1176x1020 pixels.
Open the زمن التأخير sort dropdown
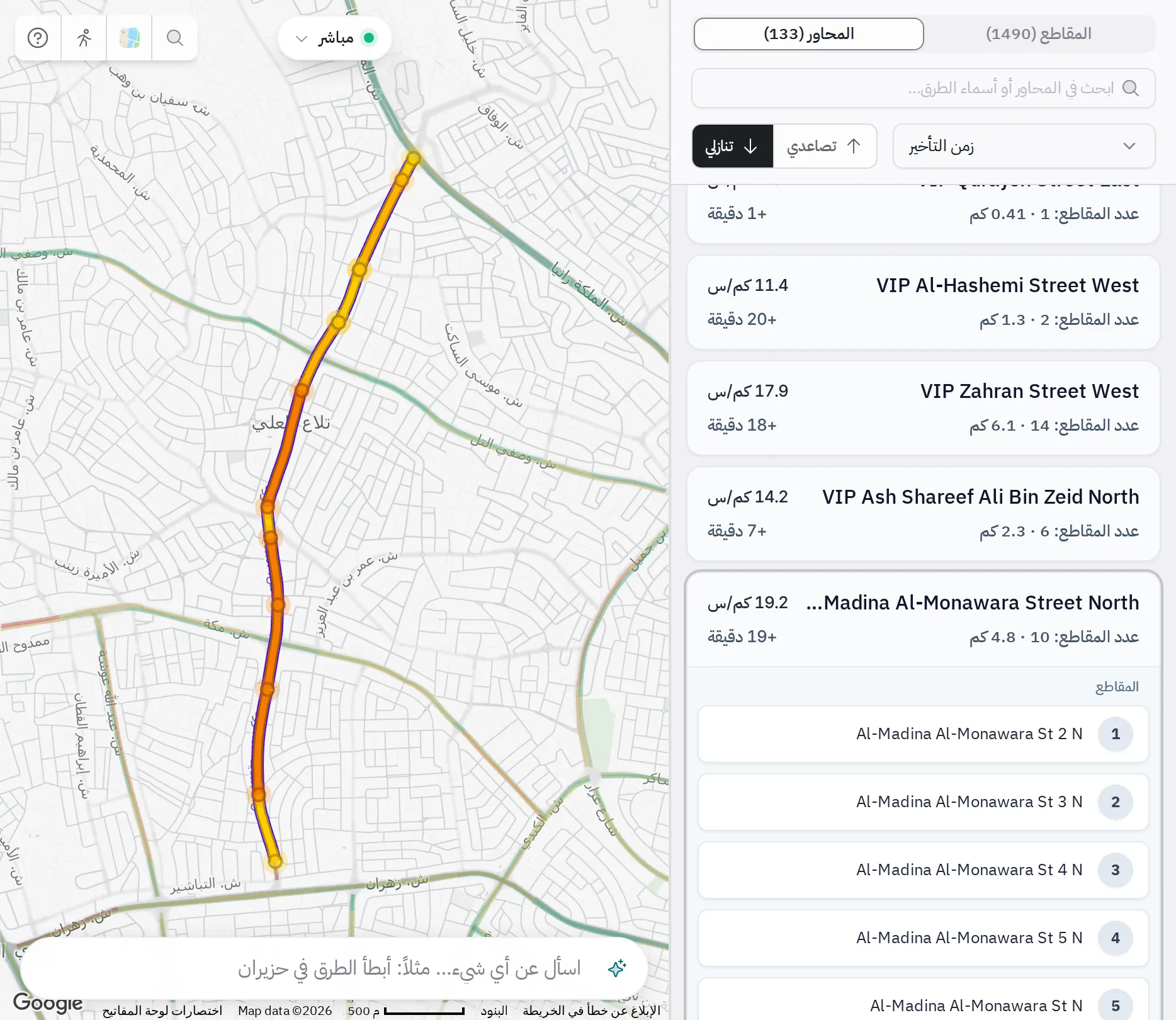[1024, 146]
